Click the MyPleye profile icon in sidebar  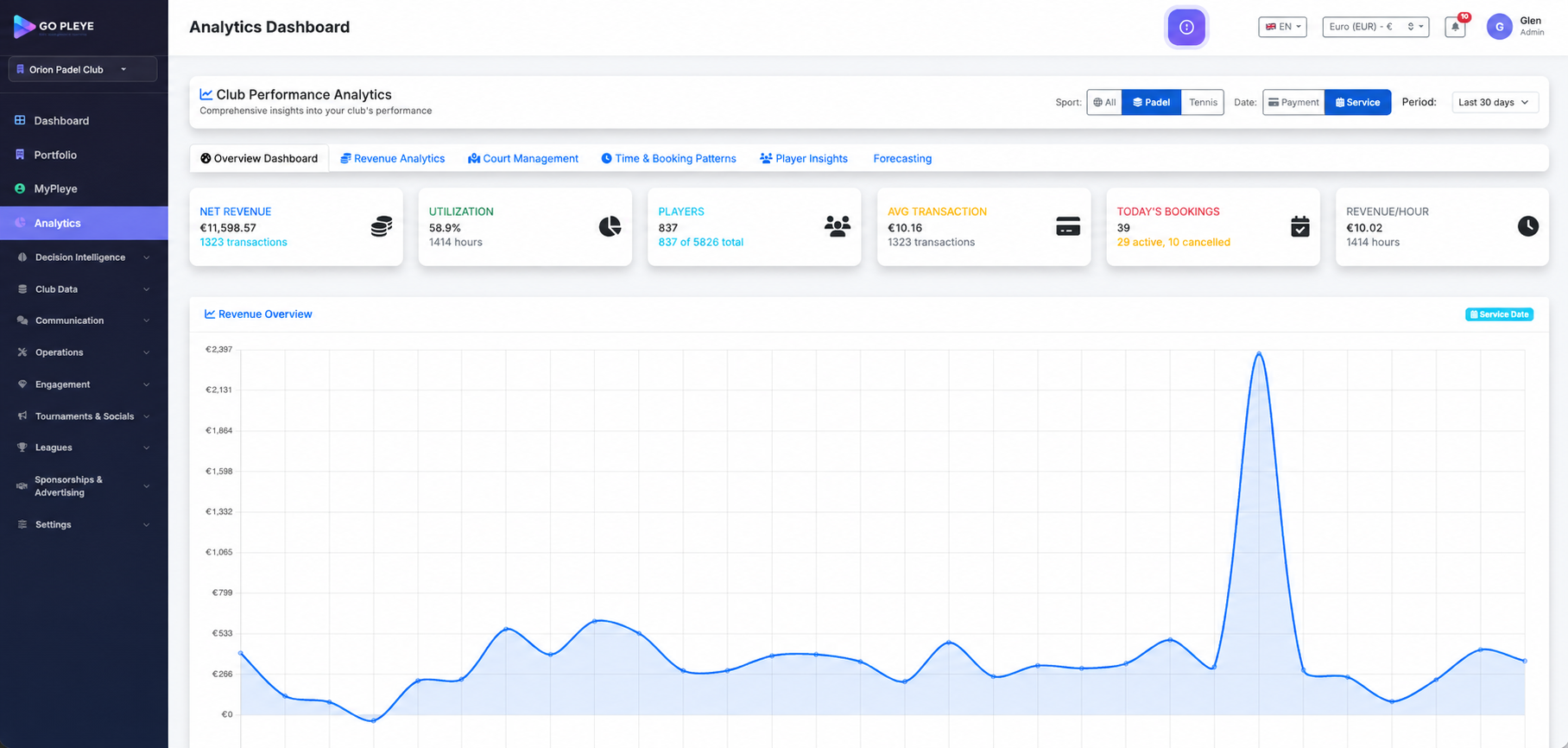20,188
